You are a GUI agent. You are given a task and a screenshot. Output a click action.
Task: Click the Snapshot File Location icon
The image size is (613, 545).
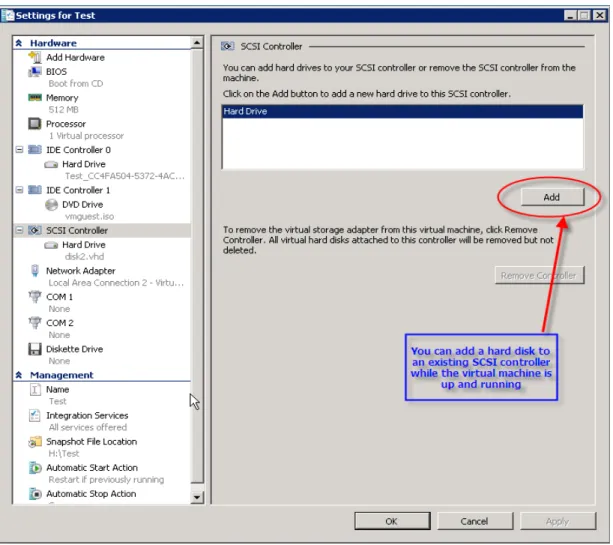[35, 442]
